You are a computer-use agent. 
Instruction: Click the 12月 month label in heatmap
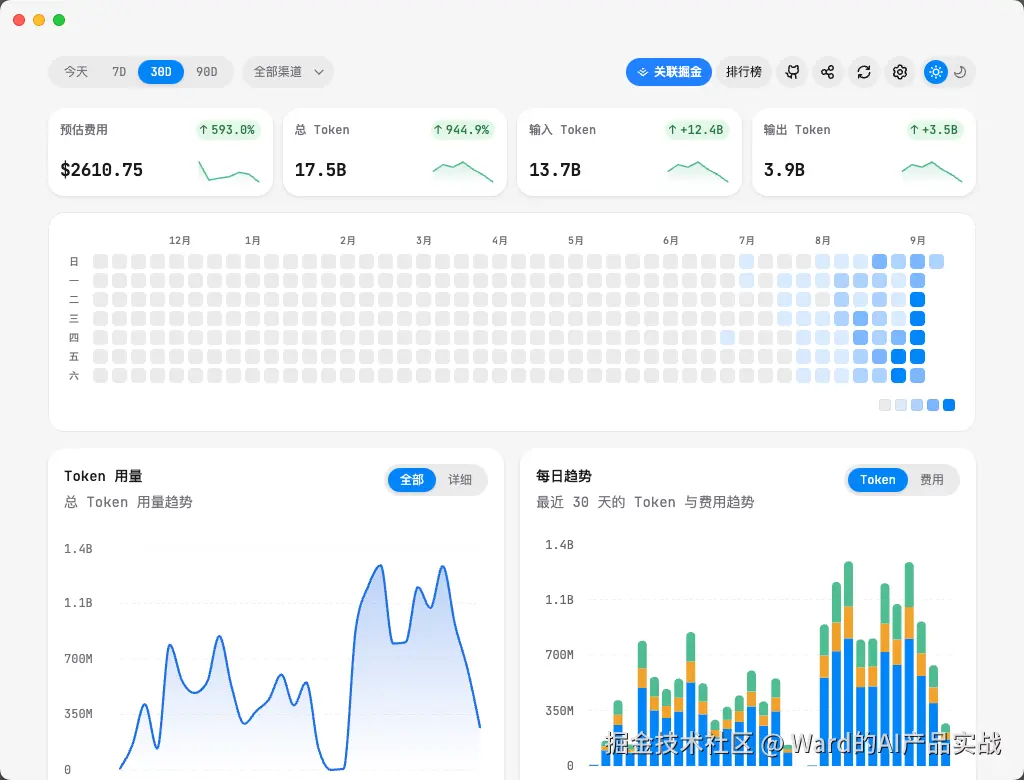pyautogui.click(x=180, y=240)
